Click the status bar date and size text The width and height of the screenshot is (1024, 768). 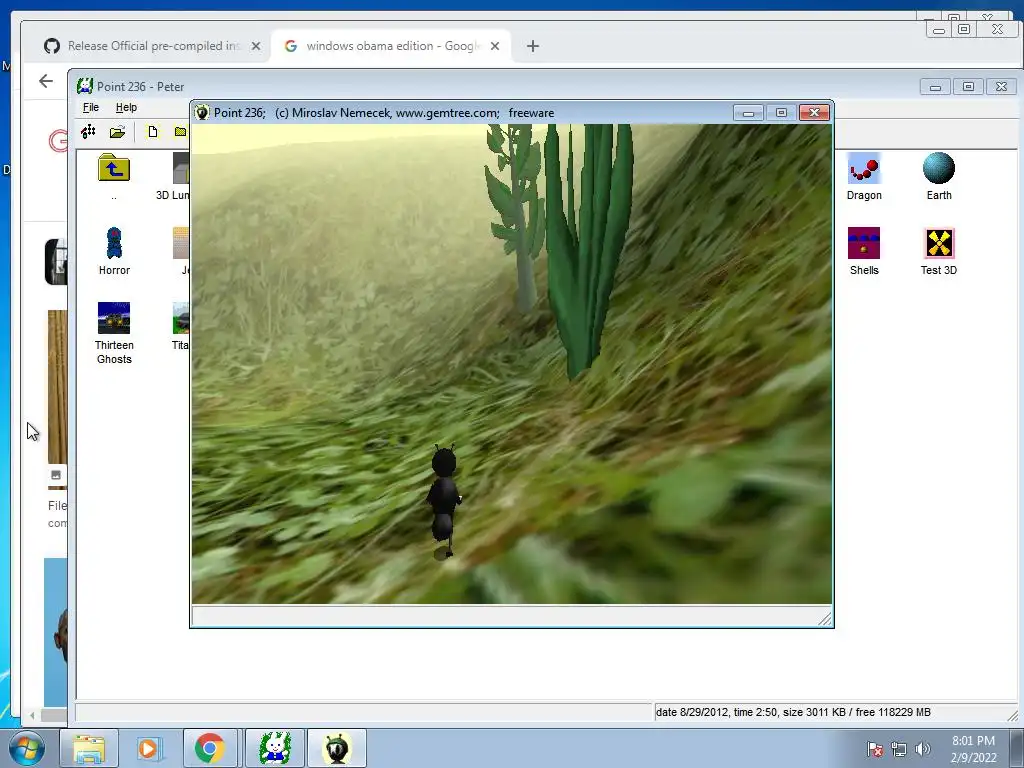[x=793, y=712]
